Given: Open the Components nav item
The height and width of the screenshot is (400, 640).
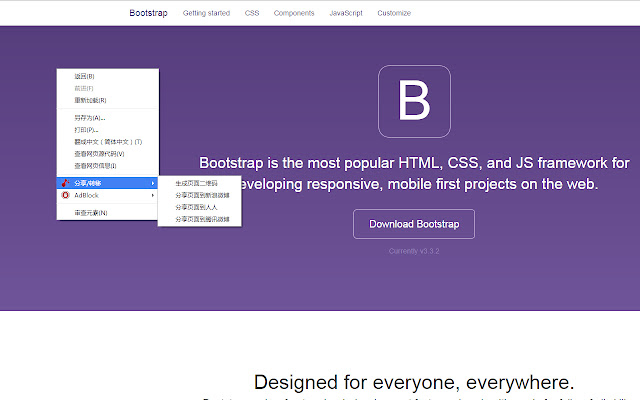Looking at the screenshot, I should [x=294, y=13].
